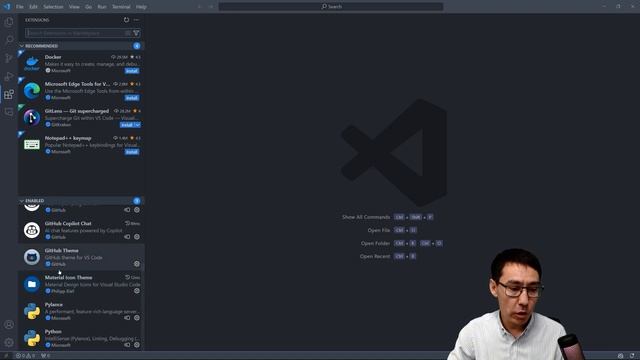Open the remote window status bar icon
This screenshot has height=360, width=640.
tap(6, 356)
